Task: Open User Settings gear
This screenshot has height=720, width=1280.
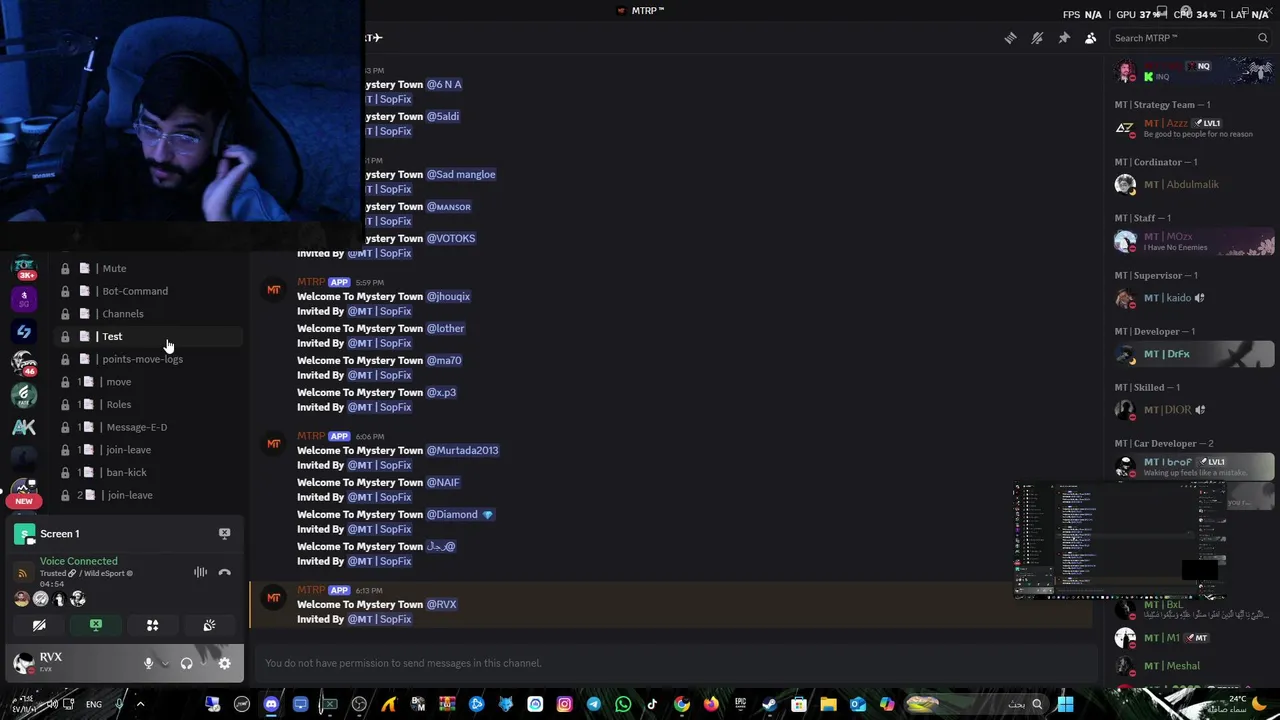Action: [224, 663]
